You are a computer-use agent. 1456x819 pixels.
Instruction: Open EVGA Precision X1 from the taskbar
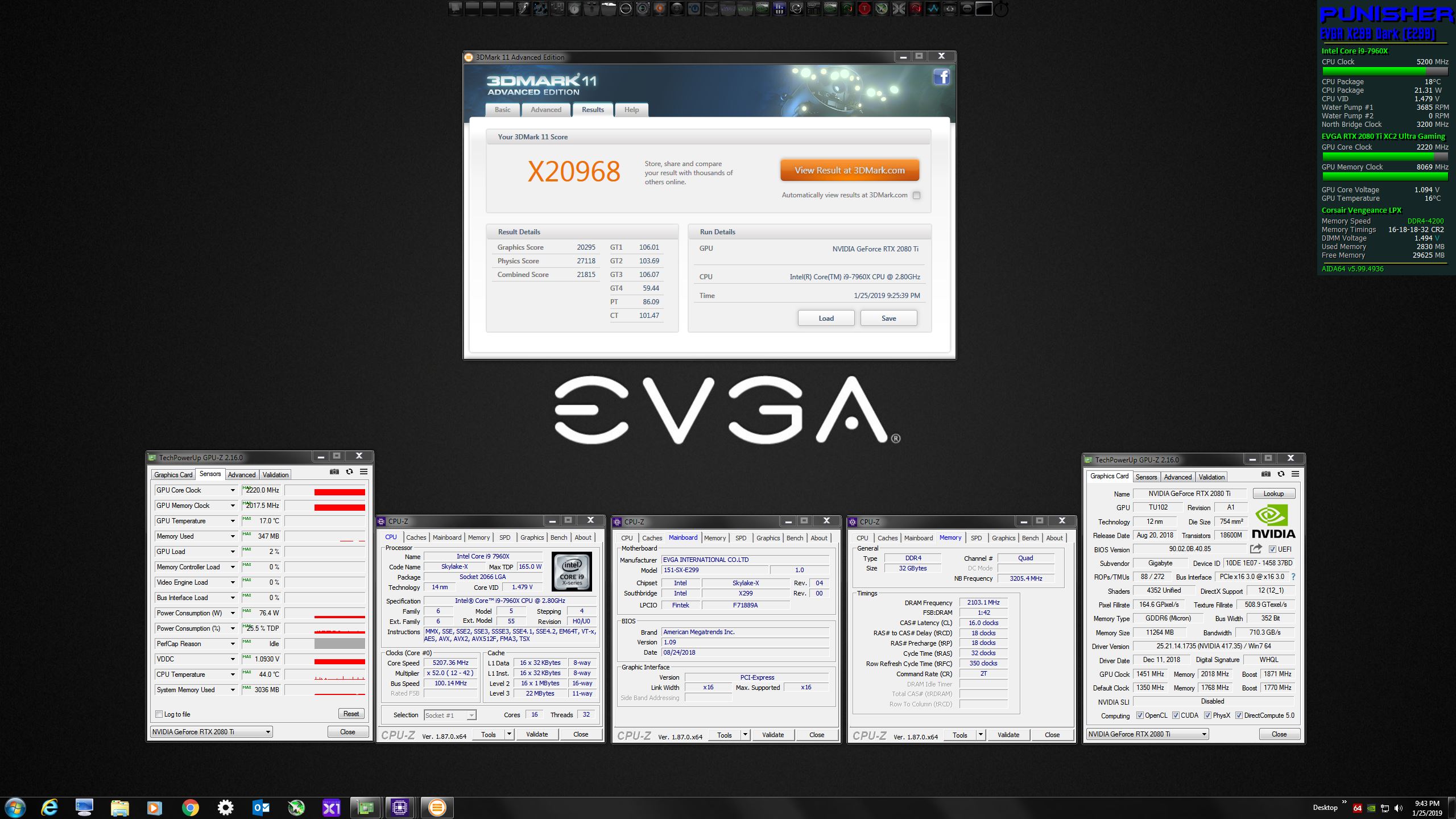(331, 808)
